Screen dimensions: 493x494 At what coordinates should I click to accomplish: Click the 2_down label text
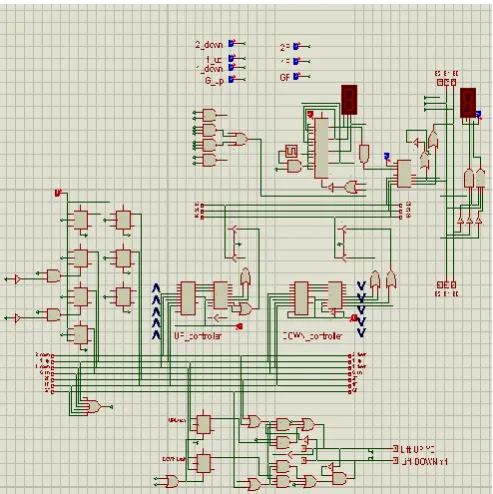pos(209,44)
